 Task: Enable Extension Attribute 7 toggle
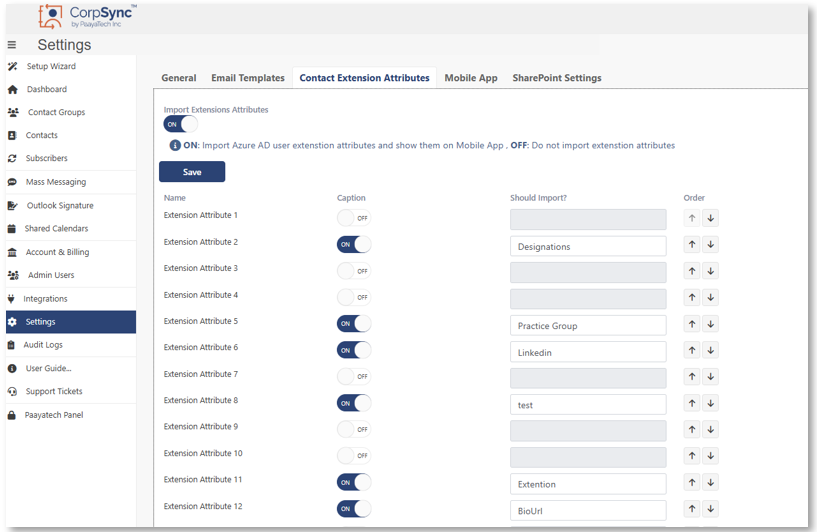354,376
